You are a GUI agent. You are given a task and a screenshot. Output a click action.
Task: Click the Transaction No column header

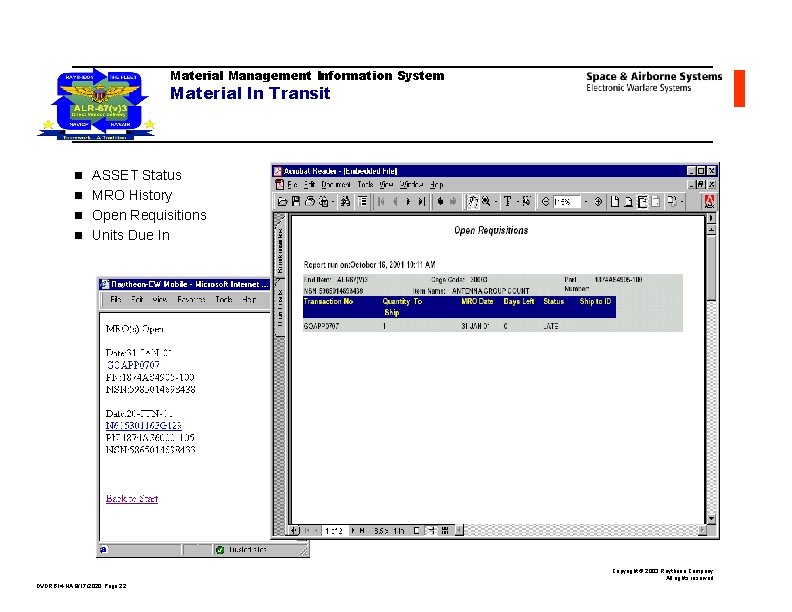[x=328, y=301]
